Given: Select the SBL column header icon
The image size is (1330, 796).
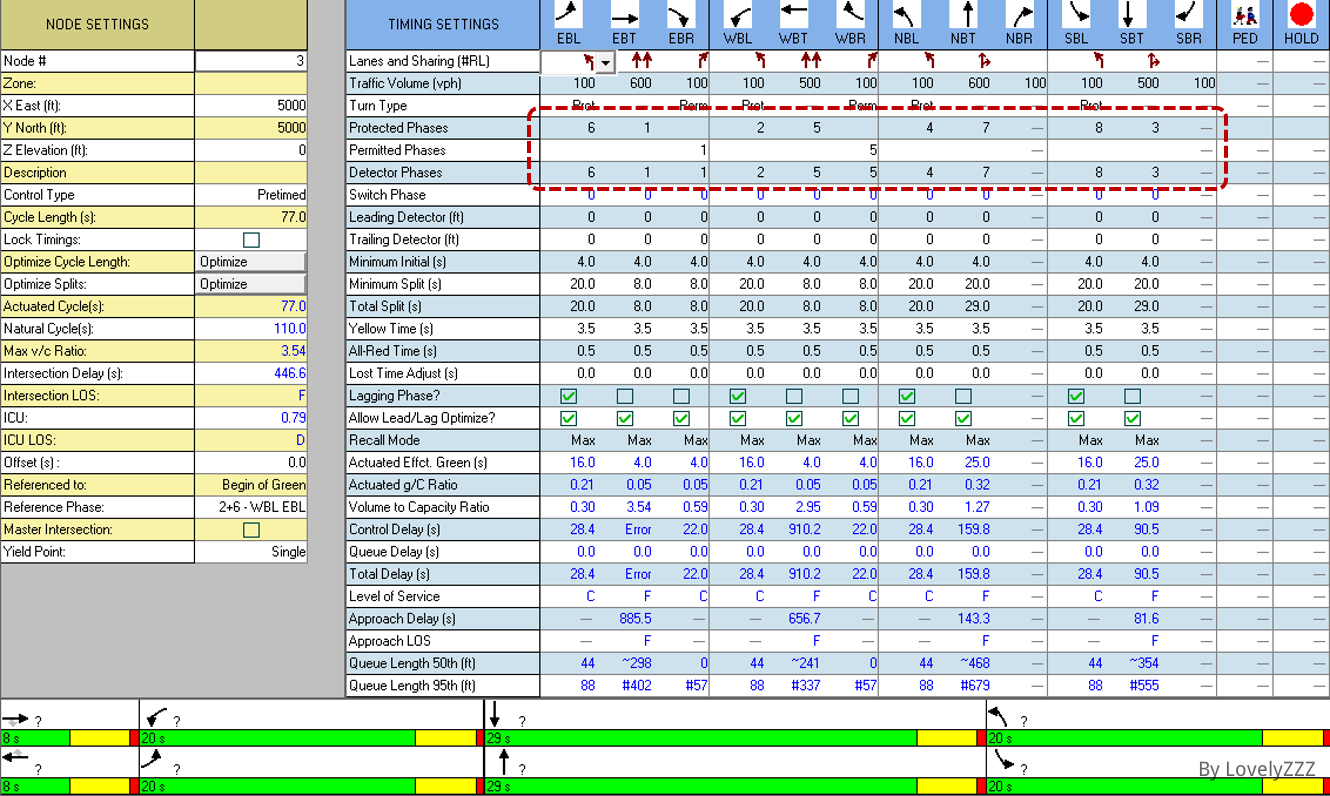Looking at the screenshot, I should point(1076,15).
